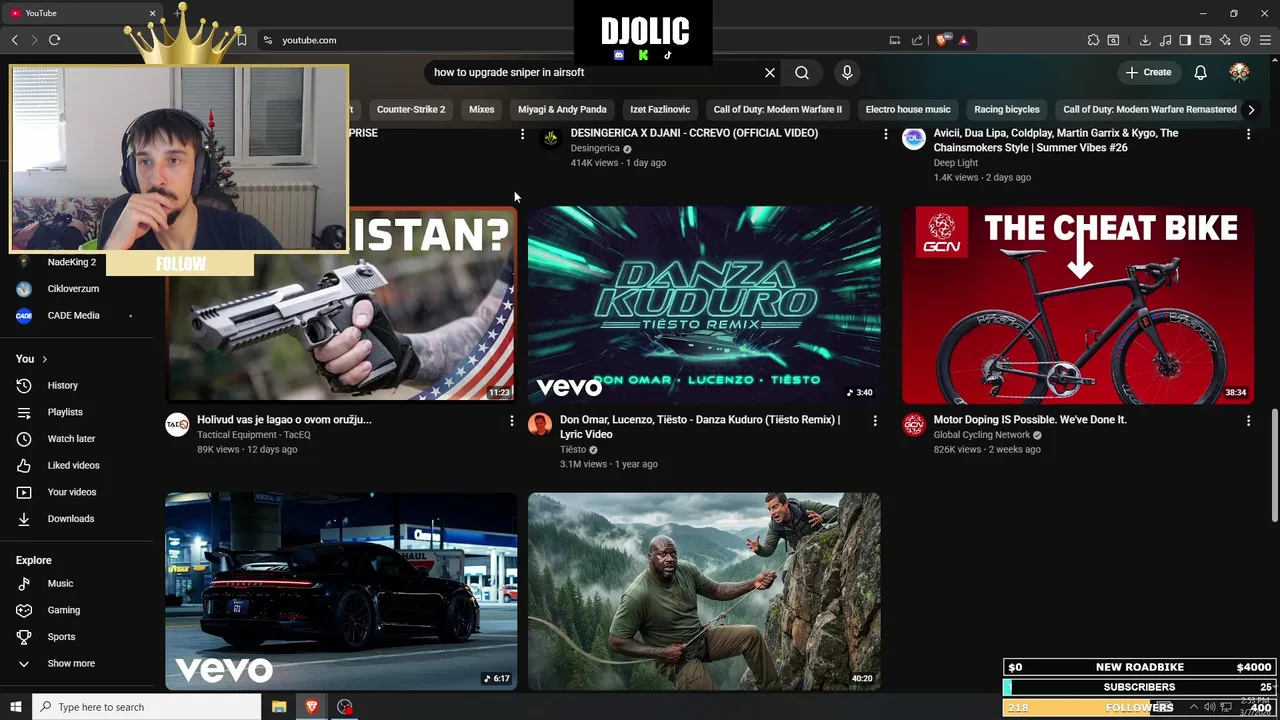Open options for DESINGERICA X DJANI video
The image size is (1280, 720).
pyautogui.click(x=885, y=134)
